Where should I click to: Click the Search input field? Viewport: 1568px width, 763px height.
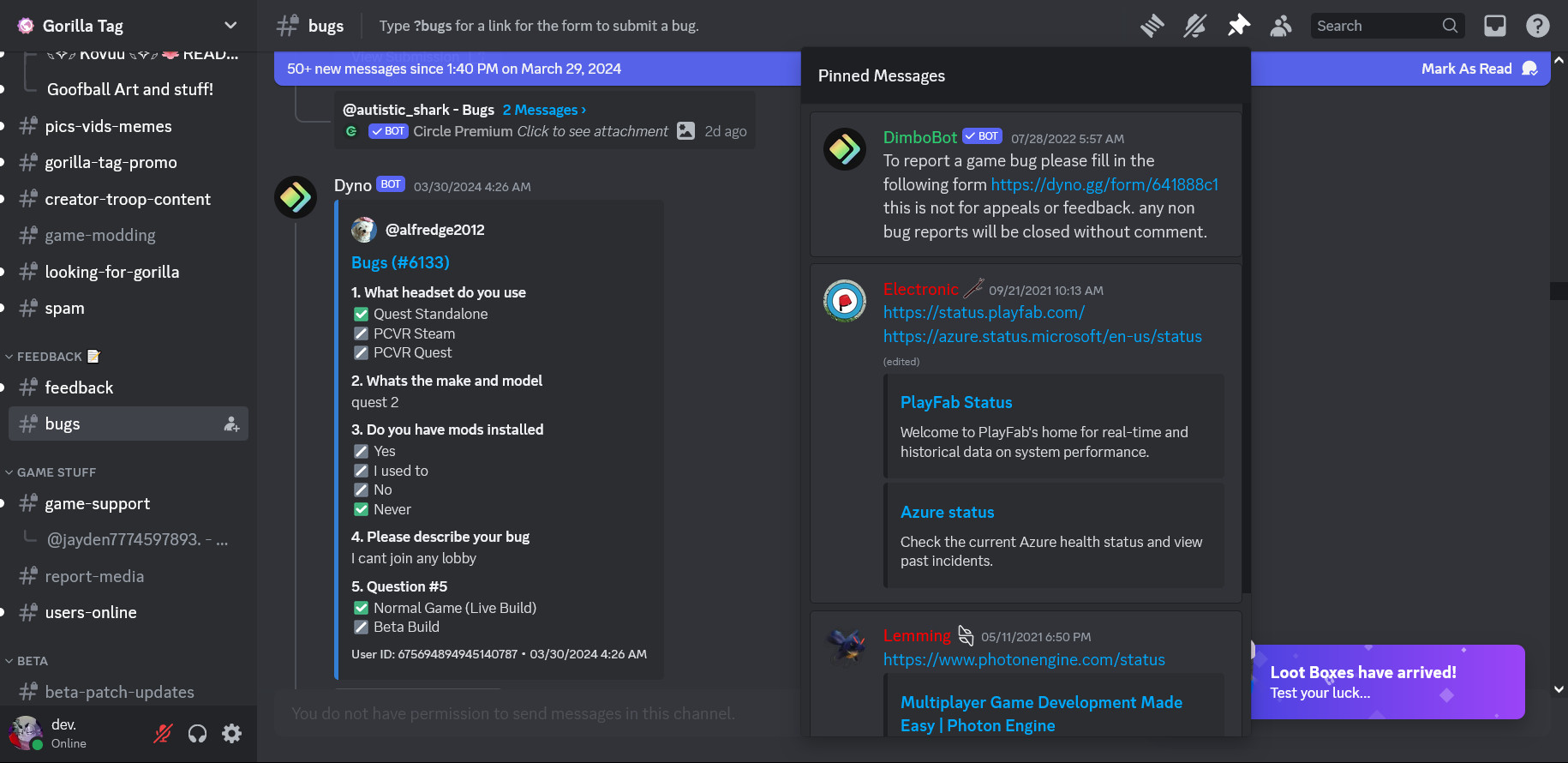(1376, 26)
